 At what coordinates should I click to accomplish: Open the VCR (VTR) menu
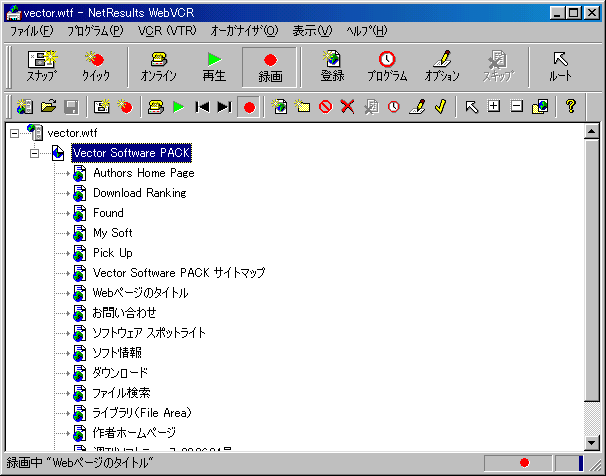point(167,31)
